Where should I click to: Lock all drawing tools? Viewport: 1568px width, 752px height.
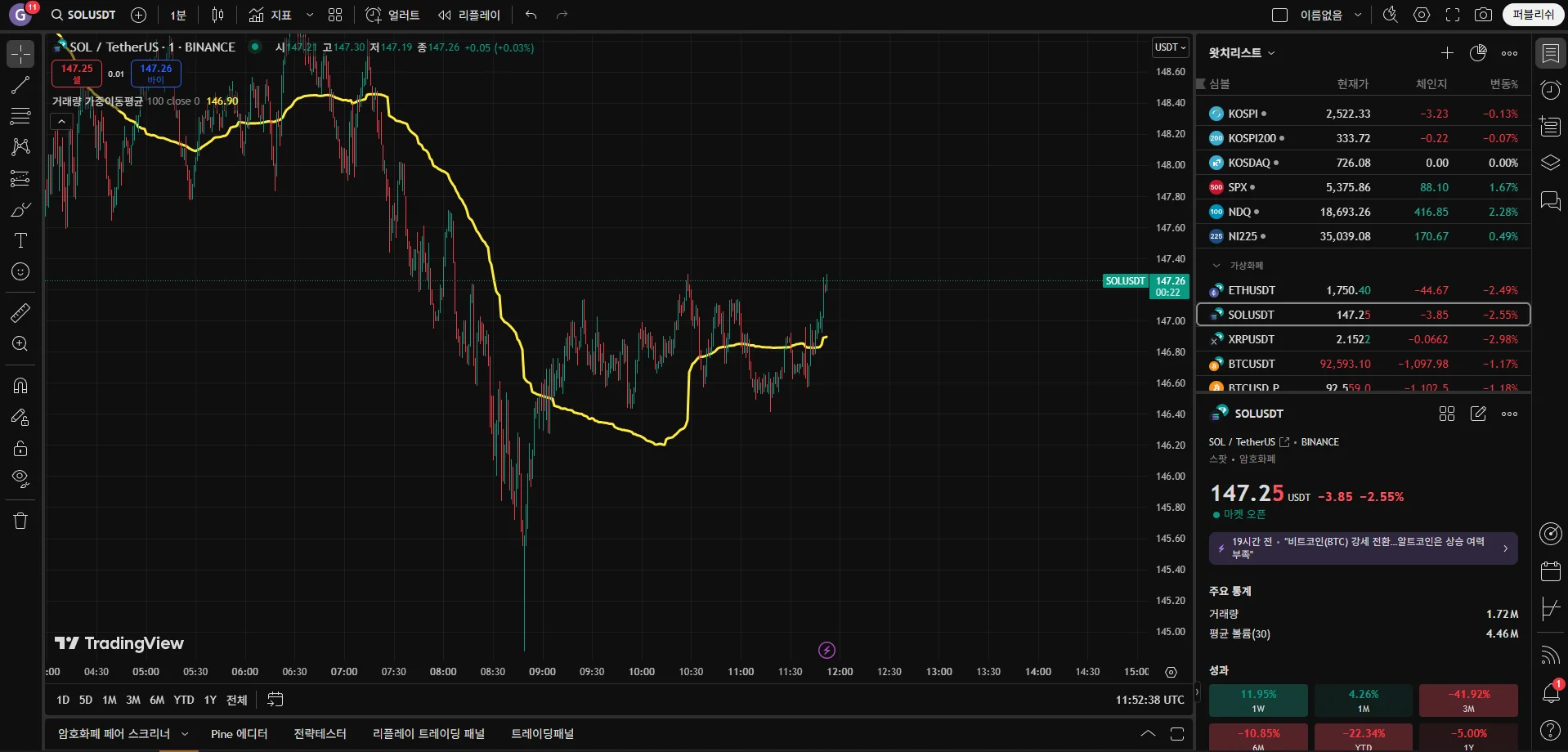[20, 448]
